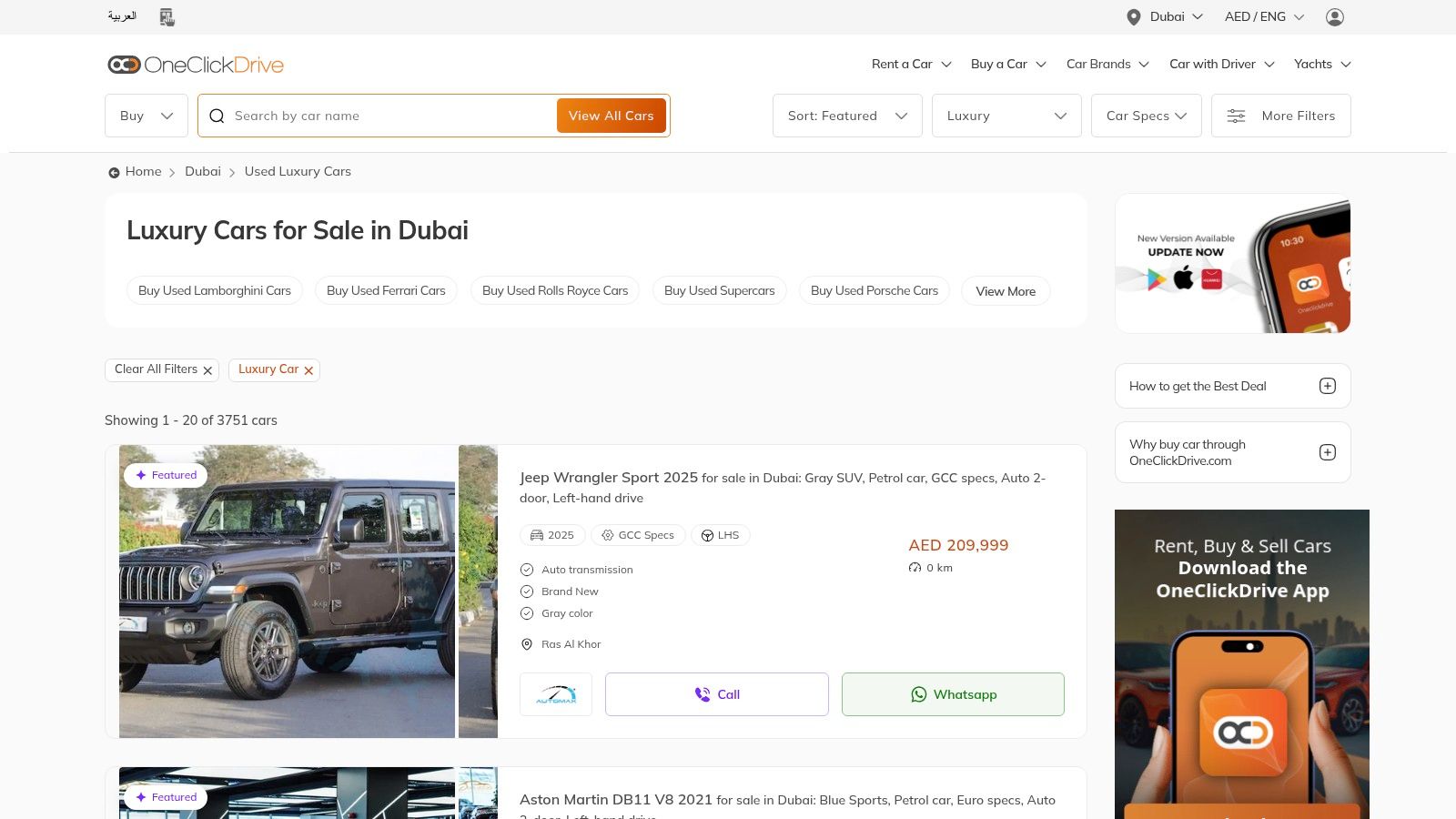The height and width of the screenshot is (819, 1456).
Task: Open Buy Used Ferrari Cars chip
Action: pos(386,290)
